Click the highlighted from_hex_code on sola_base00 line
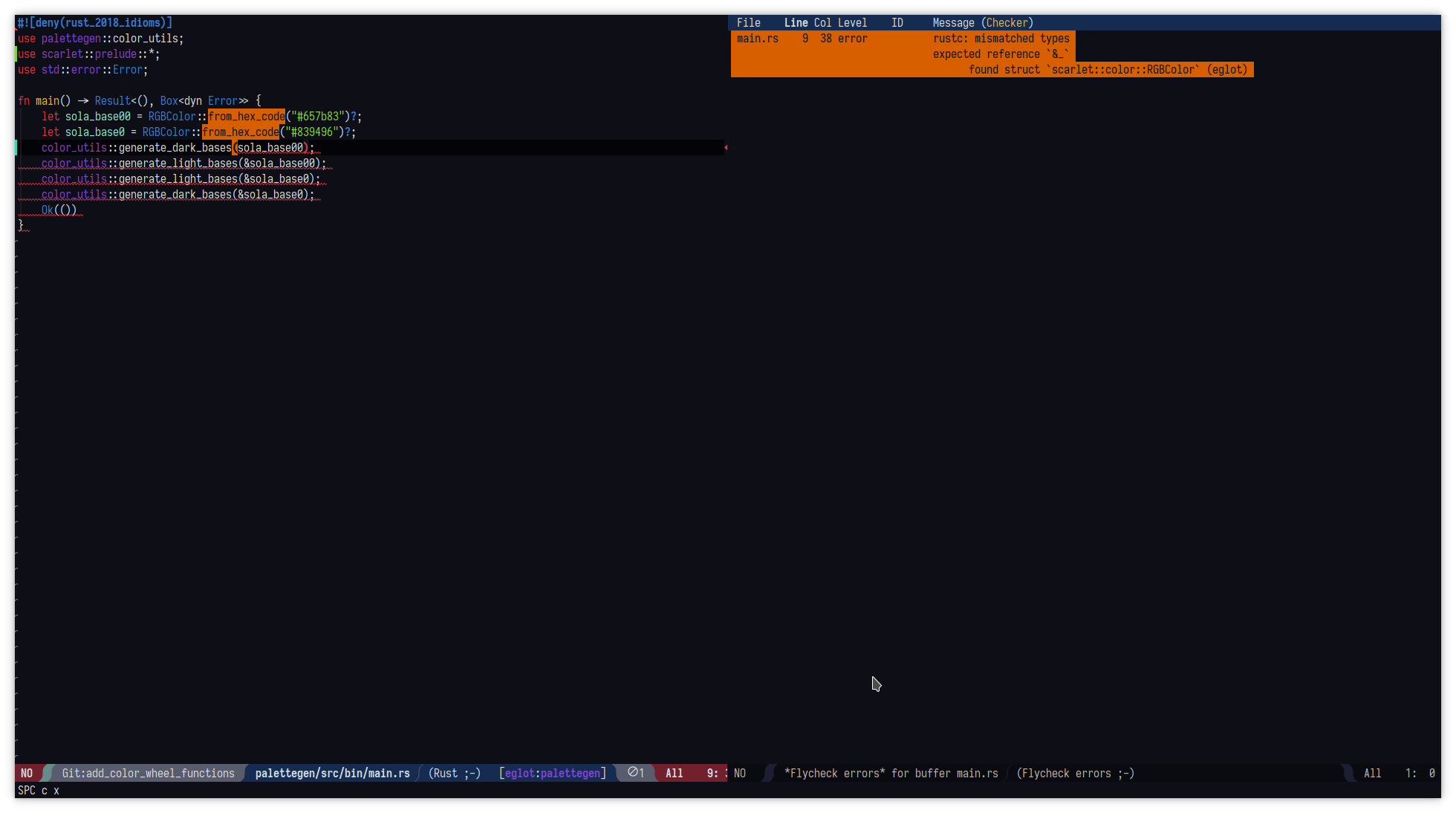1456x813 pixels. click(247, 117)
